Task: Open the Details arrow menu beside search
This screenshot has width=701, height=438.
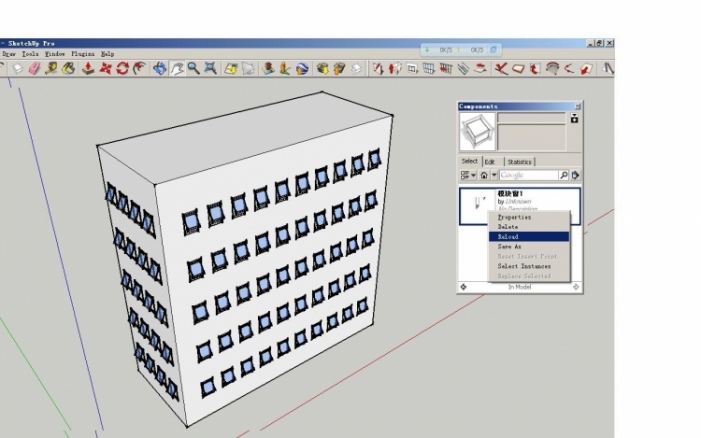Action: tap(575, 175)
